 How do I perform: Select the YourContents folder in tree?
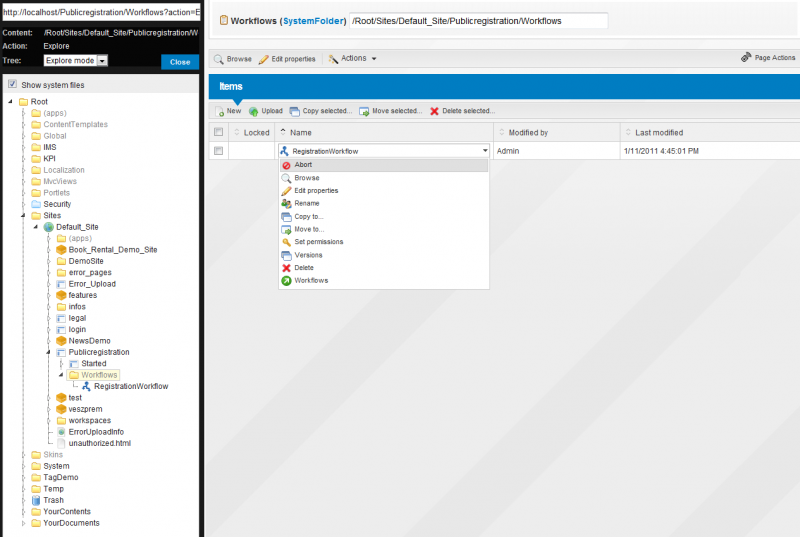point(67,512)
